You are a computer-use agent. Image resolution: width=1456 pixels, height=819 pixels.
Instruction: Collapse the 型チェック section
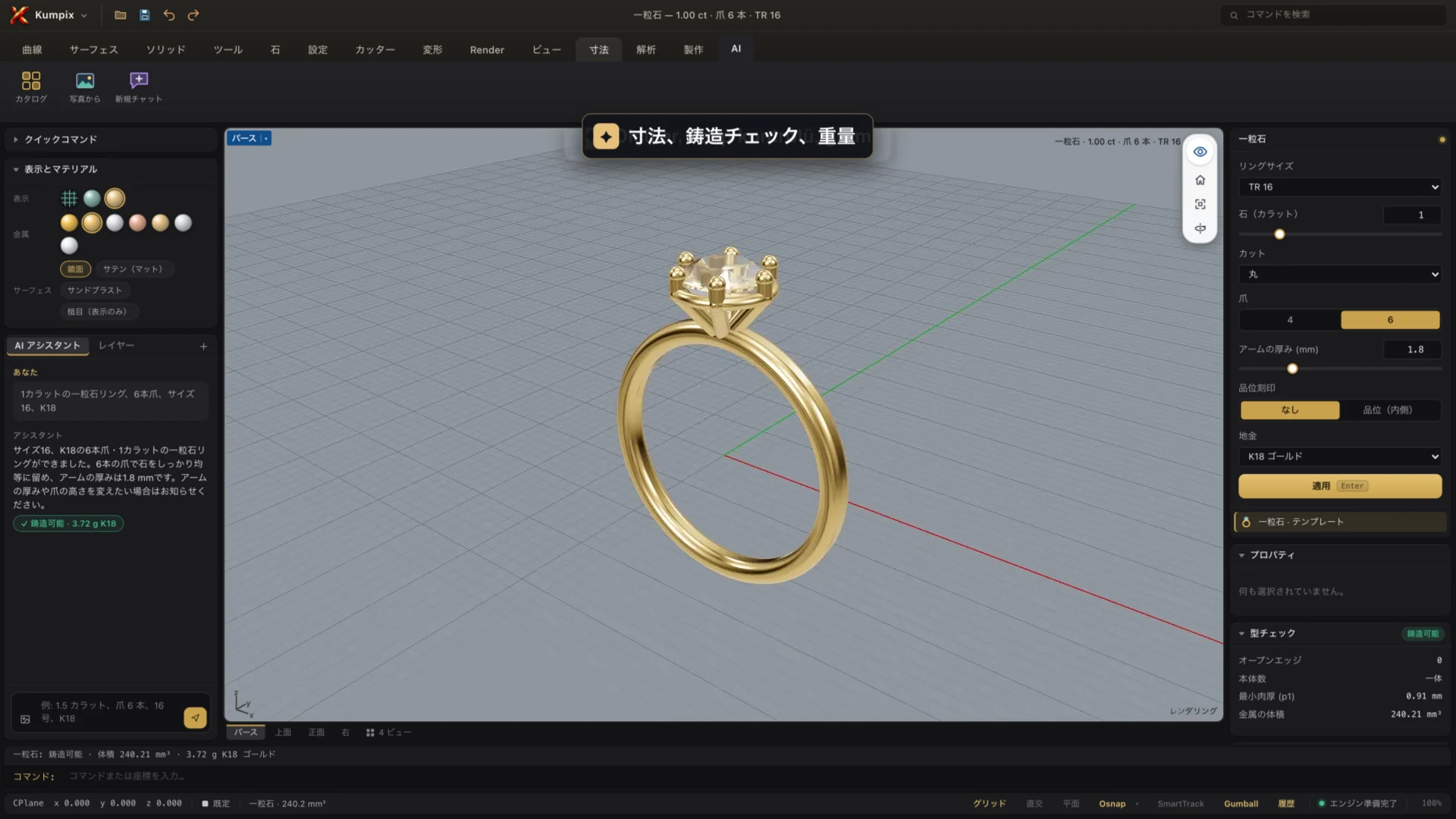tap(1272, 633)
